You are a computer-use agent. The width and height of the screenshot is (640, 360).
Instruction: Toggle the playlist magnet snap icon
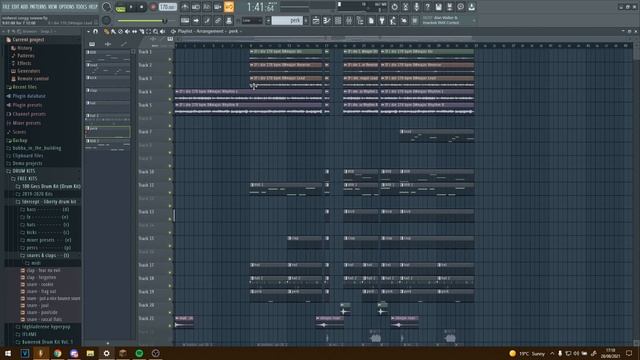coord(96,31)
